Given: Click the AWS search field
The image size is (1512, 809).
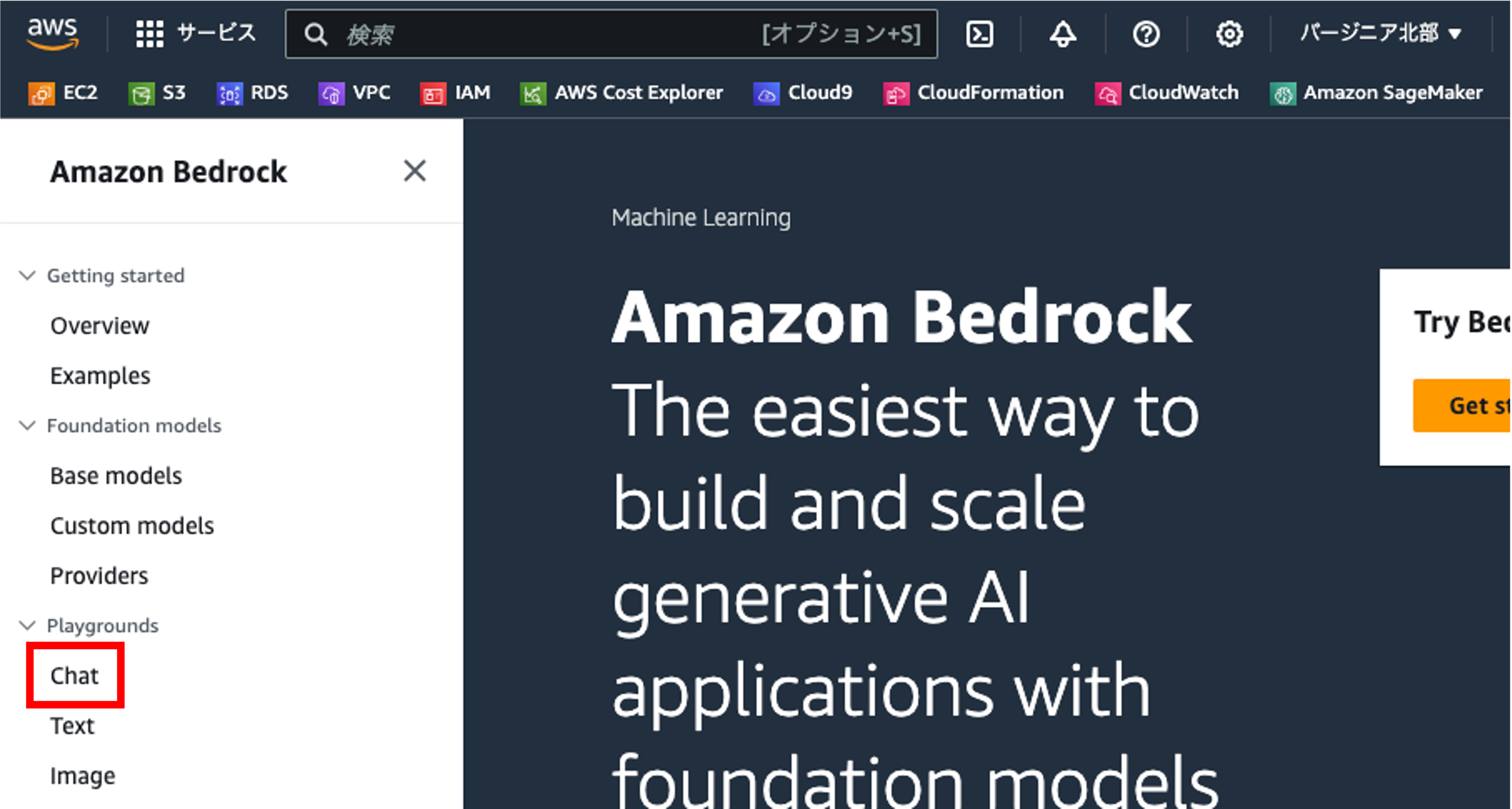Looking at the screenshot, I should pos(546,34).
